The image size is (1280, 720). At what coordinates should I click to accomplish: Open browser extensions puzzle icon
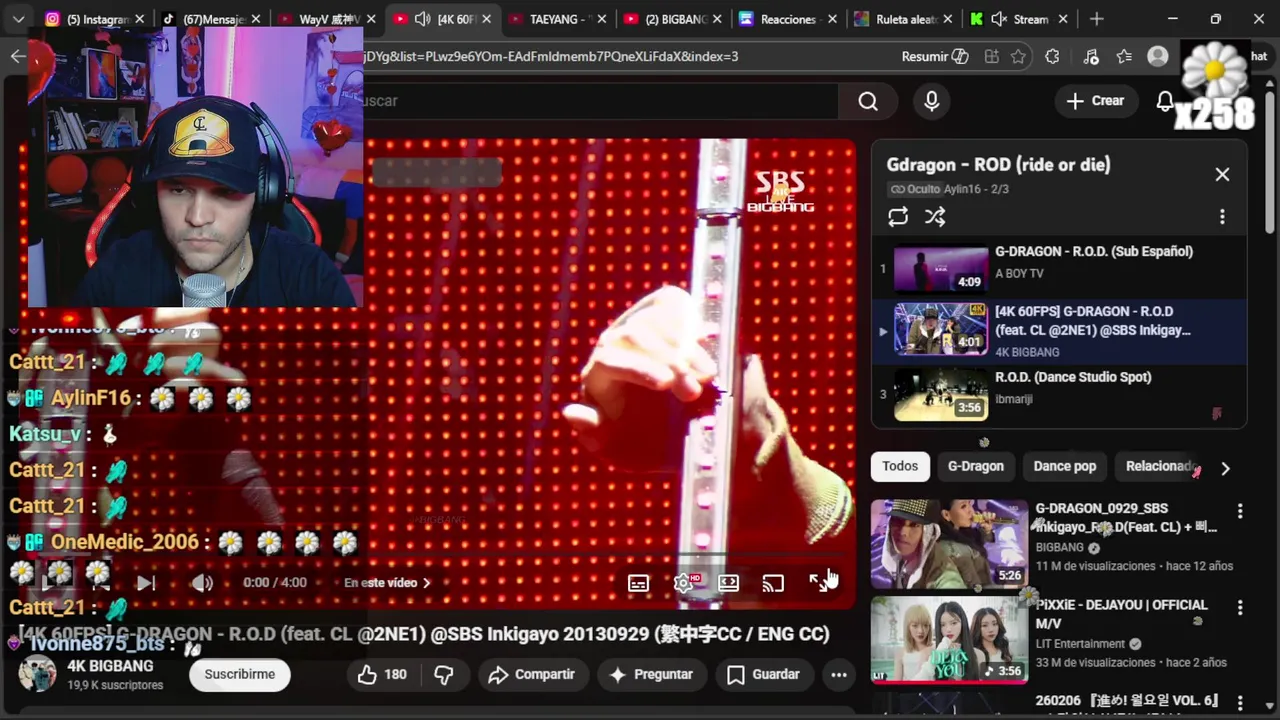(1052, 57)
